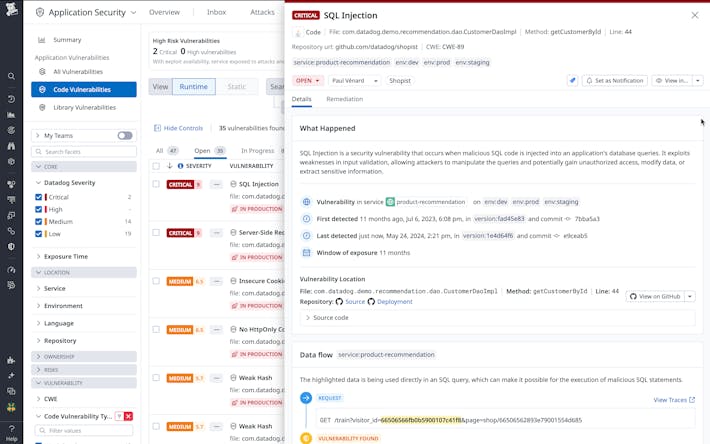Screen dimensions: 710x444
Task: Switch to the Remediation tab
Action: [x=344, y=99]
